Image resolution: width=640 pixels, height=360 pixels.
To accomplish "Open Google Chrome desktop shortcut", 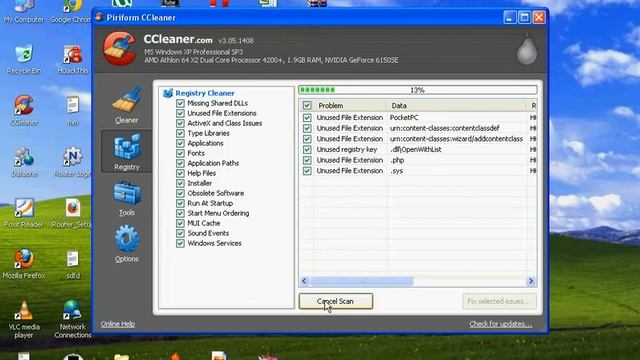I will [71, 12].
